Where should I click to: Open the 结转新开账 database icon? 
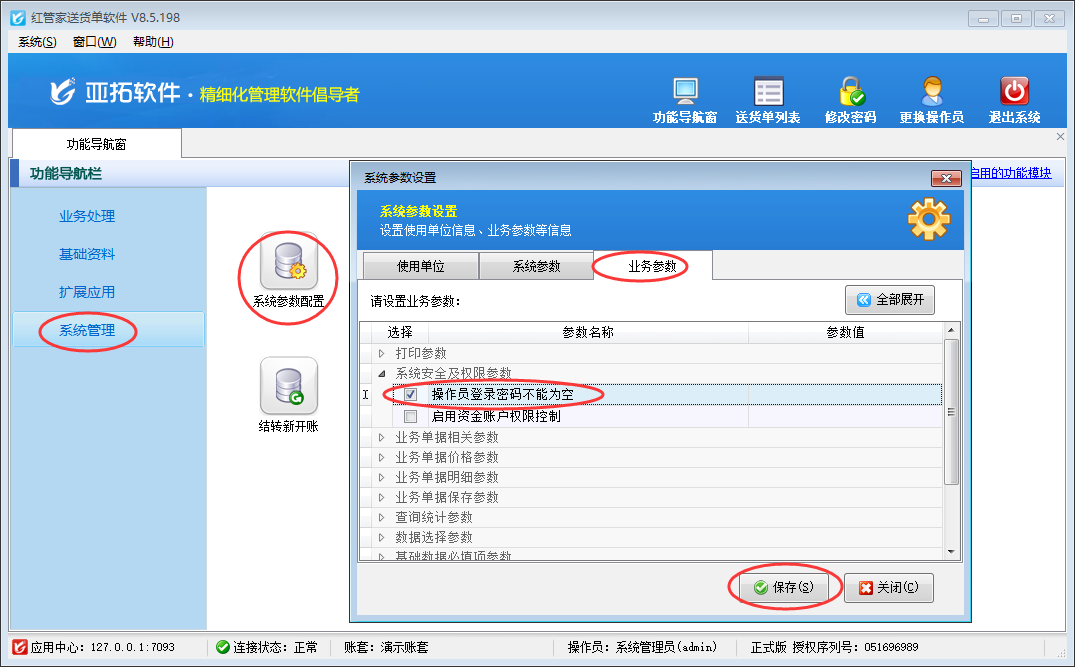click(288, 387)
